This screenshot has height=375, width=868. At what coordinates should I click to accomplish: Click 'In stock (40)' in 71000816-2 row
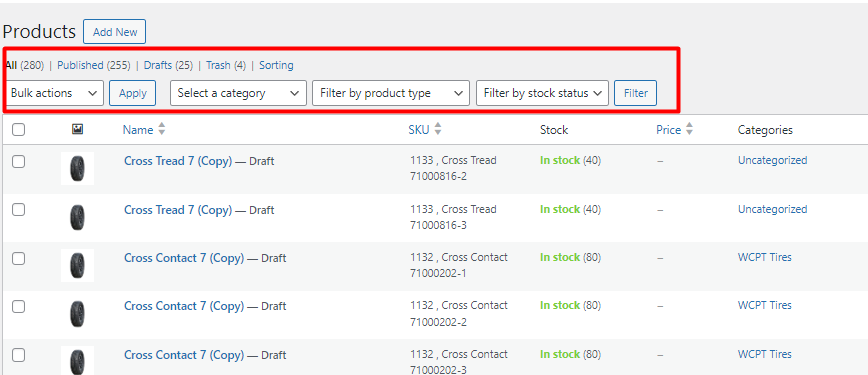click(x=571, y=160)
